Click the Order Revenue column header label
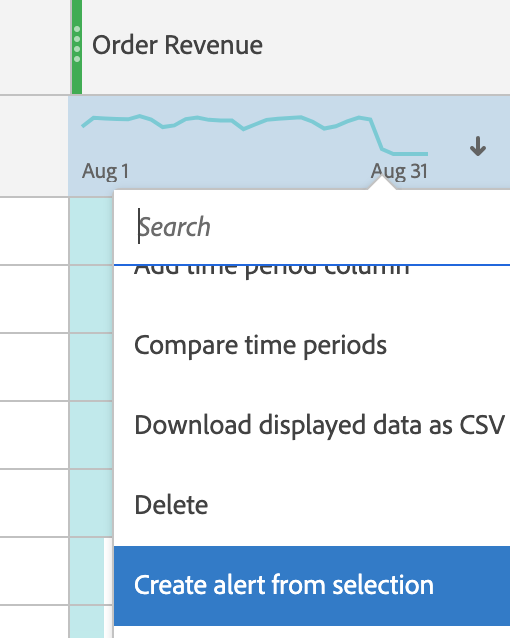The height and width of the screenshot is (638, 510). [177, 45]
